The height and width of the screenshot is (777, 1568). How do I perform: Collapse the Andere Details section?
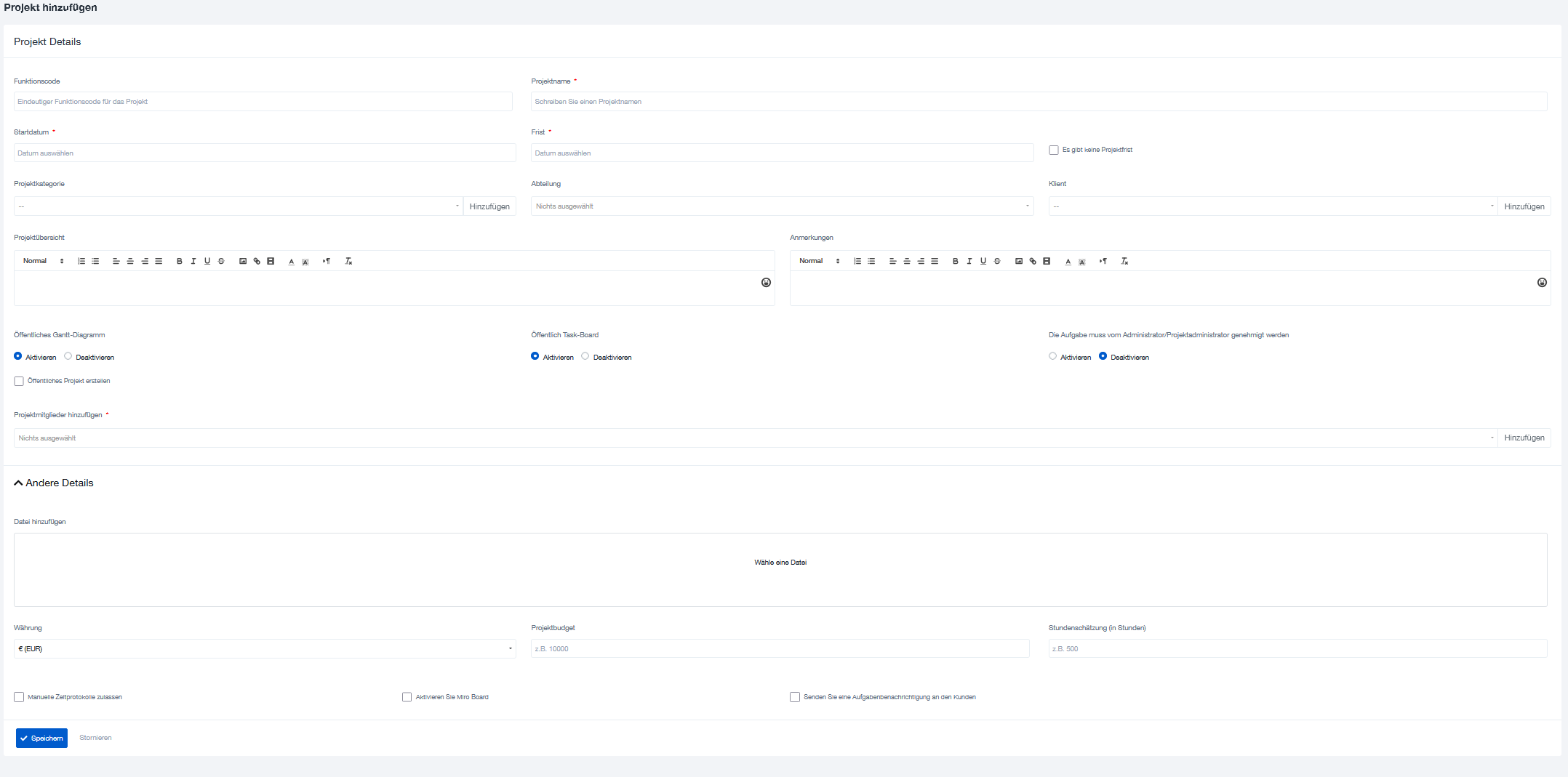pyautogui.click(x=19, y=483)
